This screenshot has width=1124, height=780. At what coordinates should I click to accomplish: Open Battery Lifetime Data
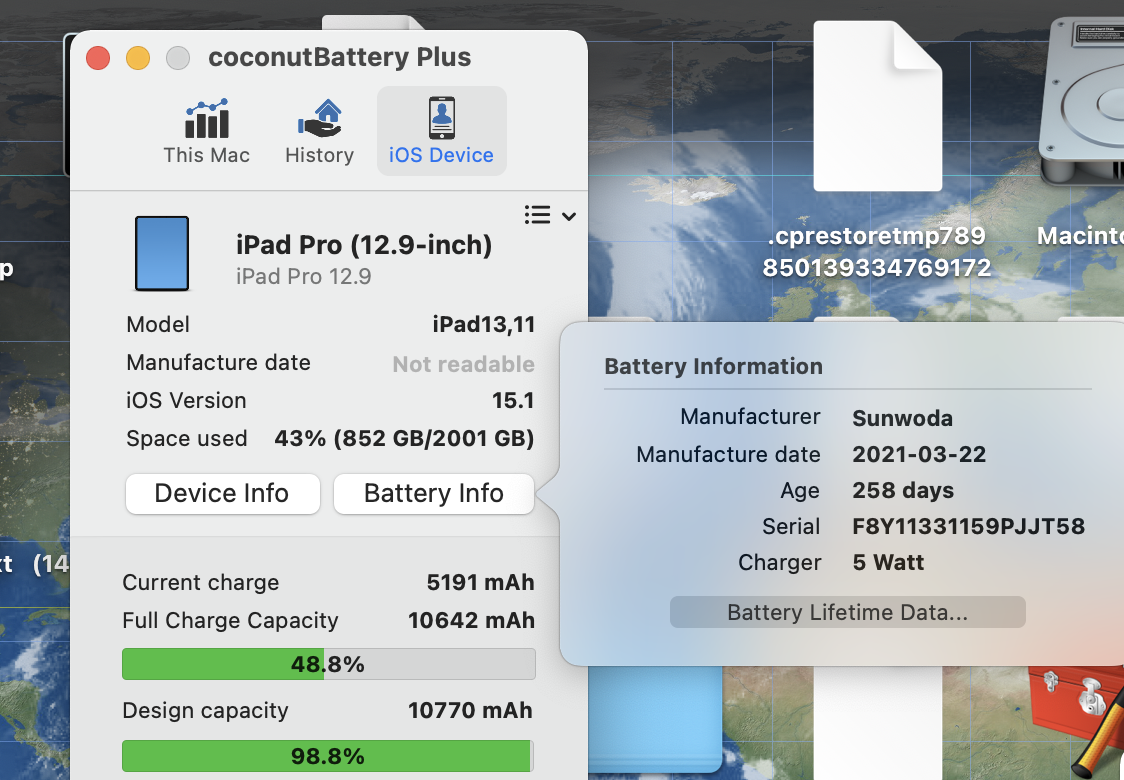[x=847, y=612]
